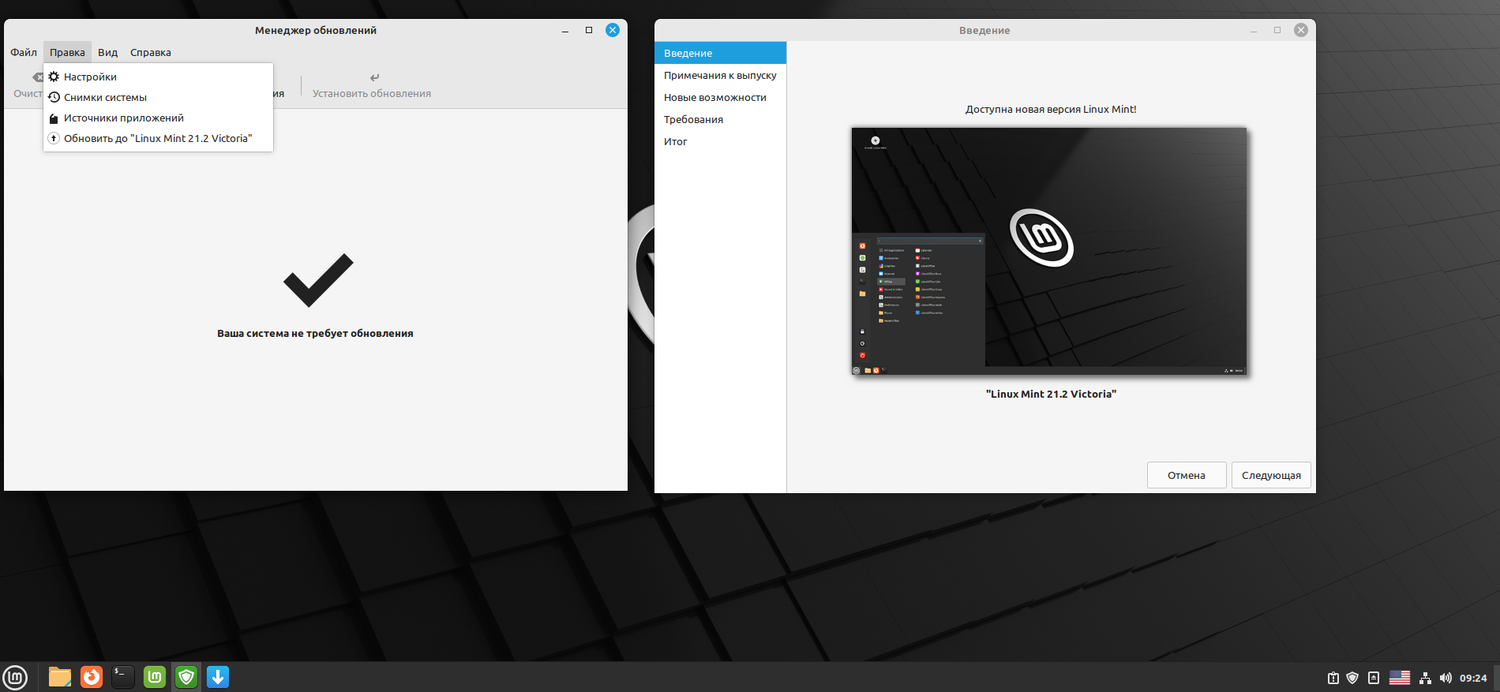Click the Linux Mint desktop preview image
1500x692 pixels.
coord(1049,251)
